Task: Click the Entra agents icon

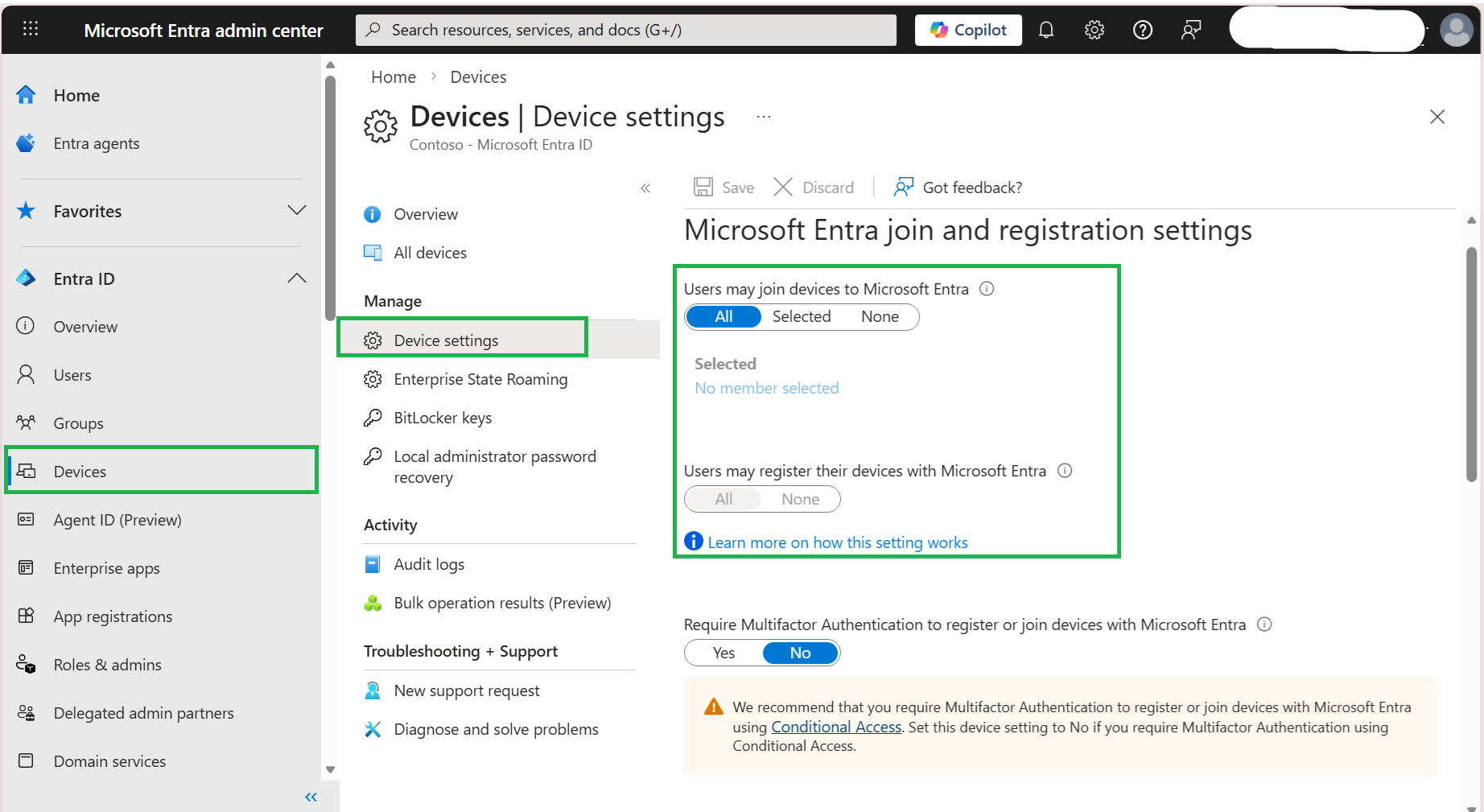Action: (26, 143)
